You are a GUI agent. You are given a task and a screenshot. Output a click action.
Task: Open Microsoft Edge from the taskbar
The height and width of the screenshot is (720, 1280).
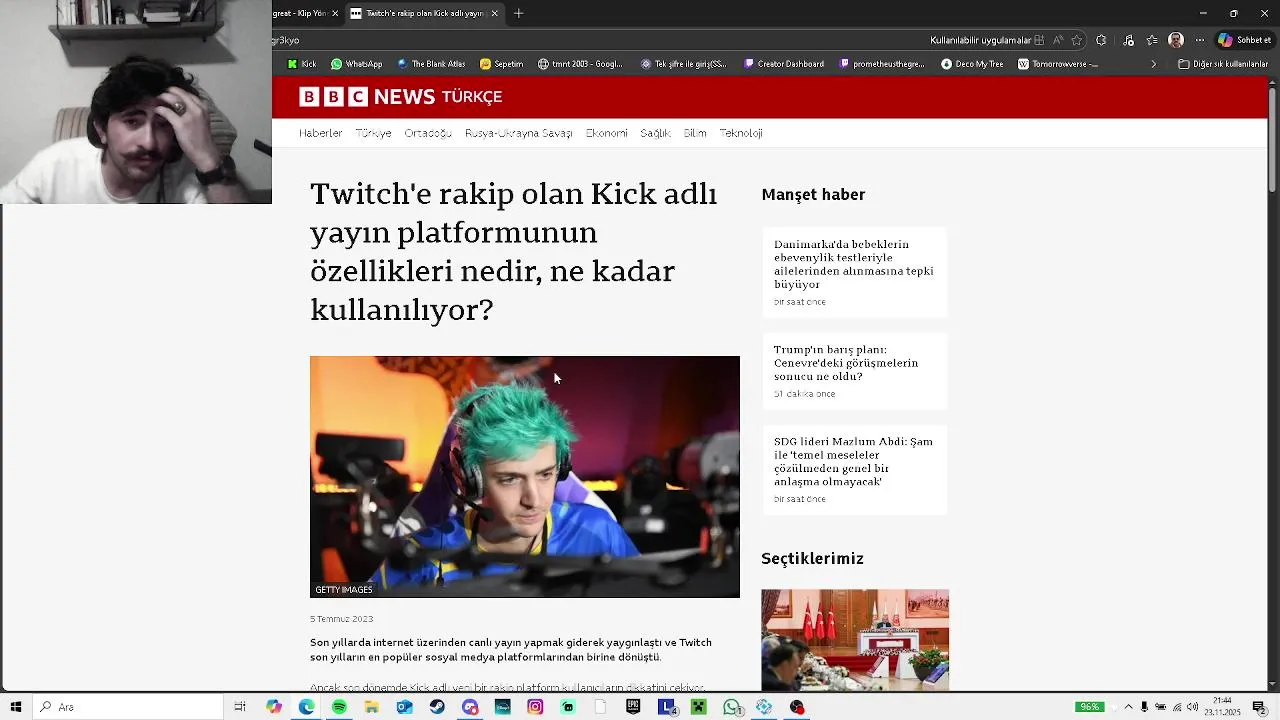pyautogui.click(x=306, y=707)
